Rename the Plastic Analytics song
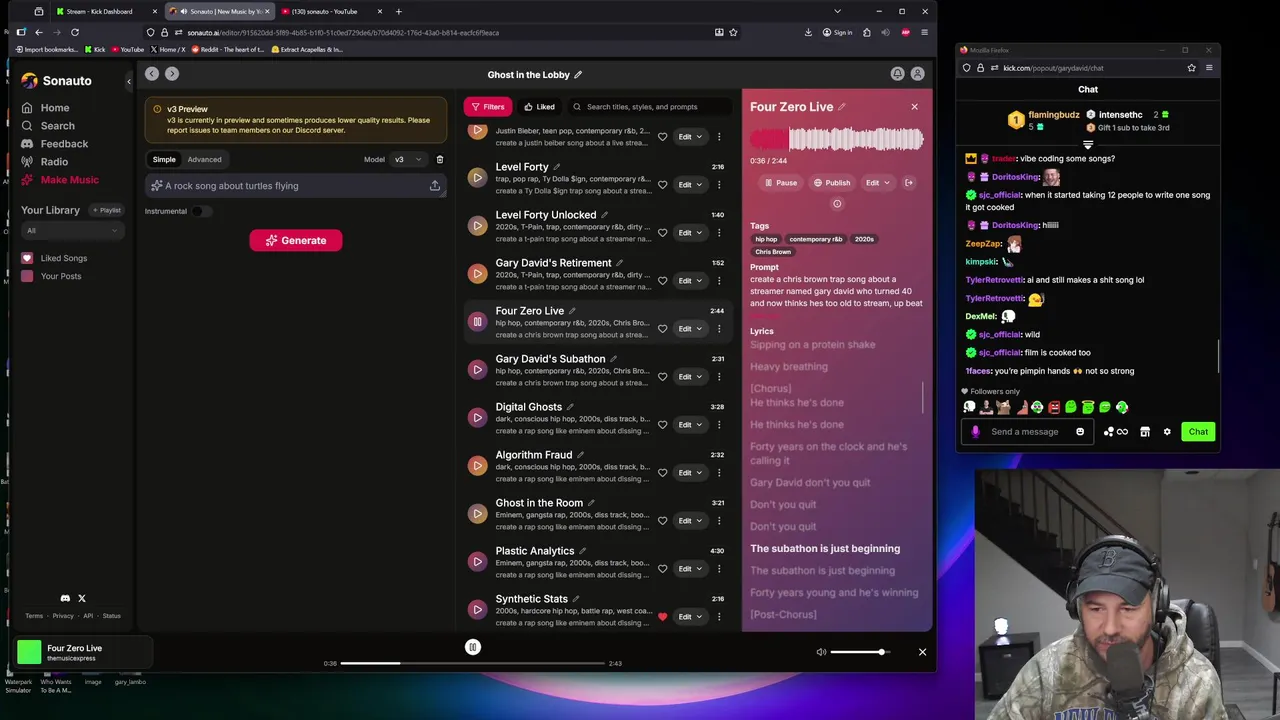Image resolution: width=1280 pixels, height=720 pixels. tap(583, 551)
